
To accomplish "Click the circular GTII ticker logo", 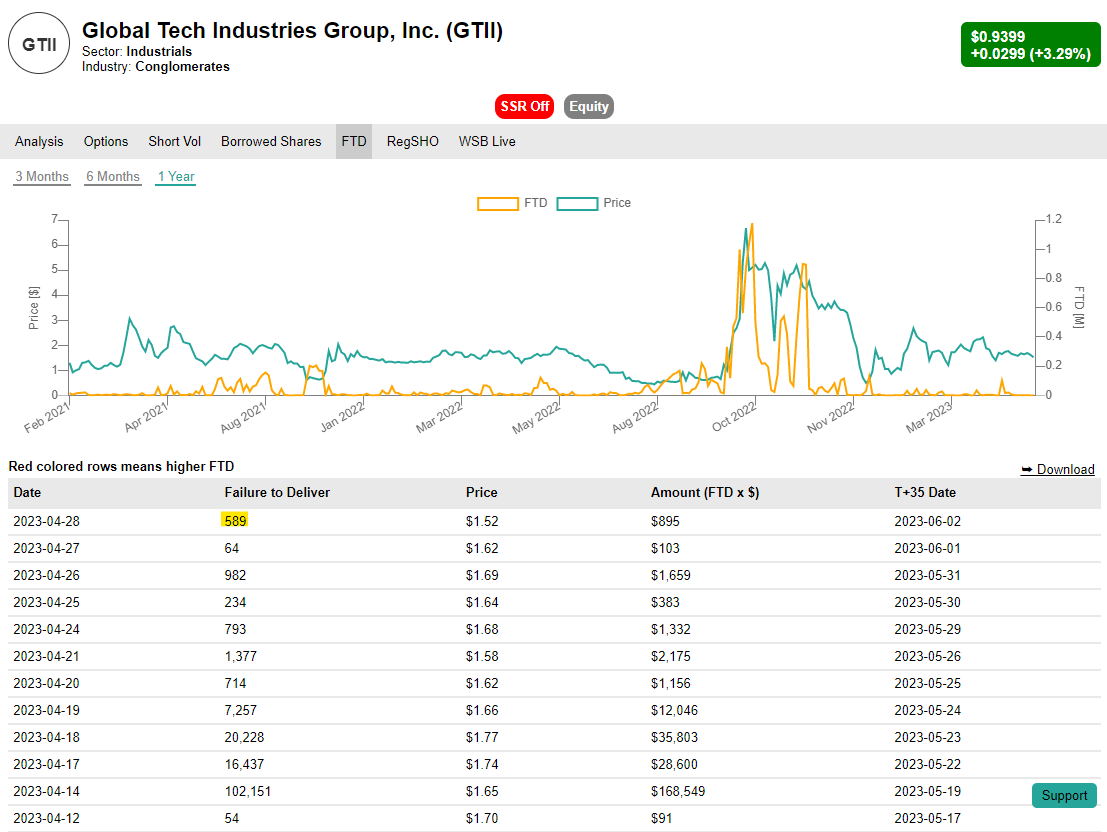I will [x=39, y=43].
